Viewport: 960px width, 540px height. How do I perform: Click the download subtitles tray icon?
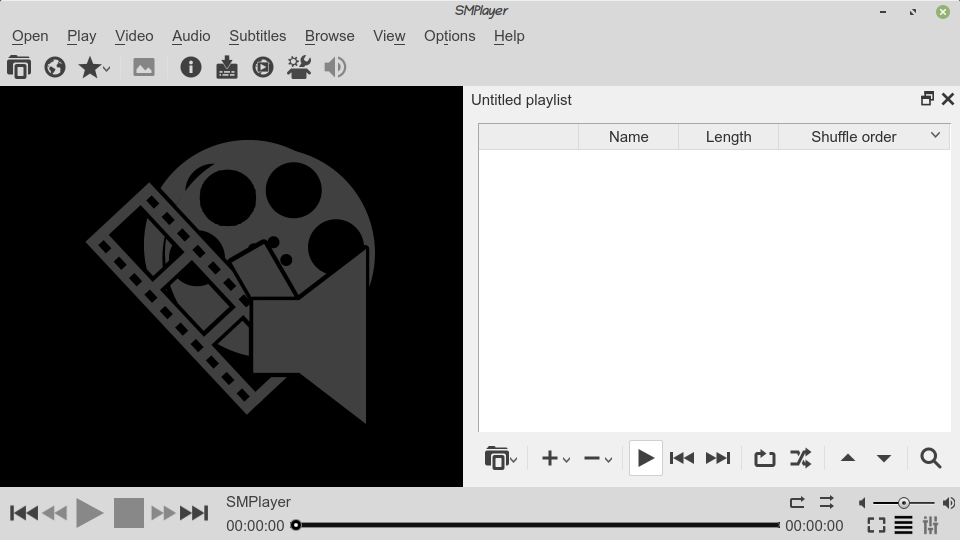coord(227,67)
